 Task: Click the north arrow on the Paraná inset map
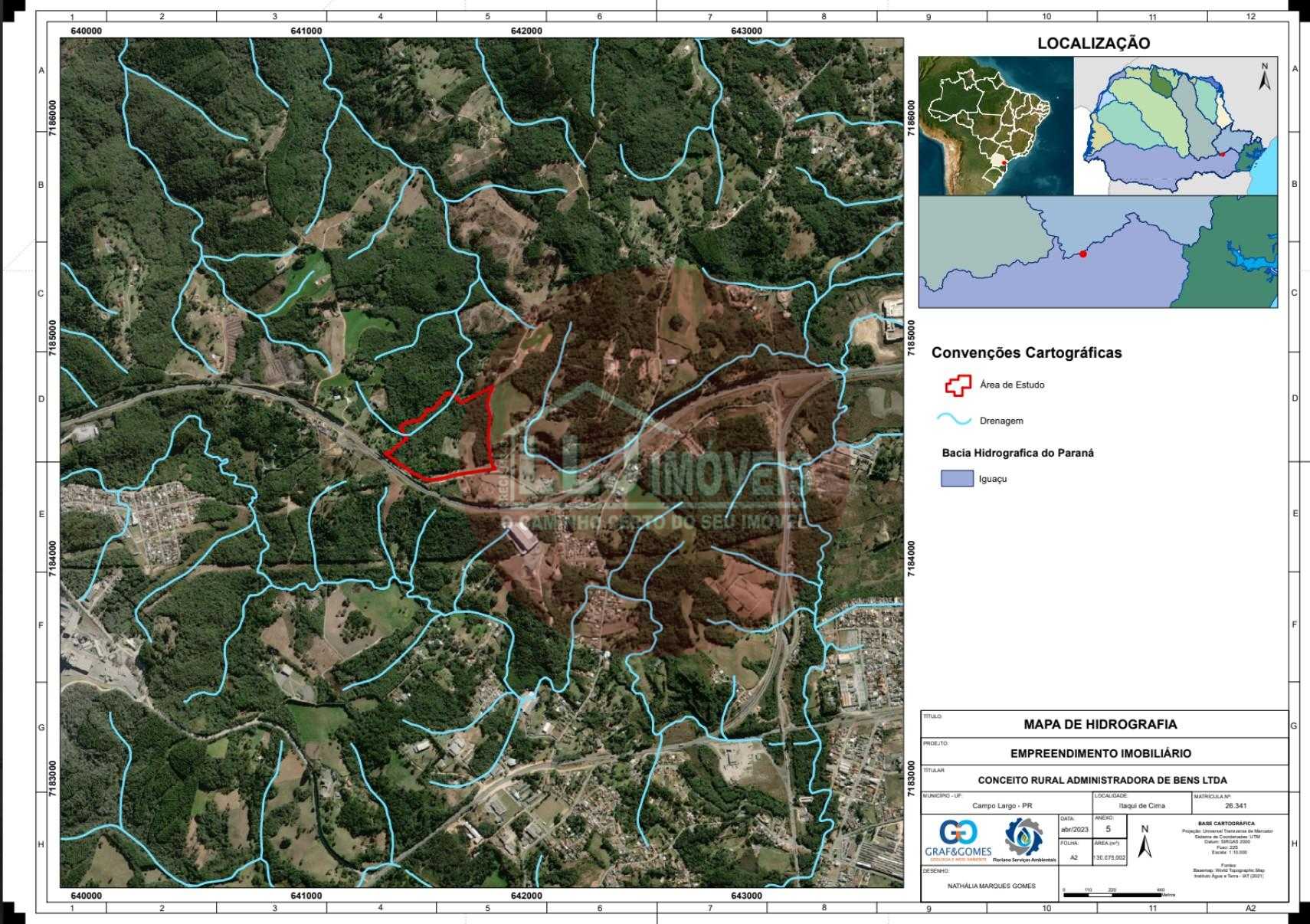[1265, 77]
